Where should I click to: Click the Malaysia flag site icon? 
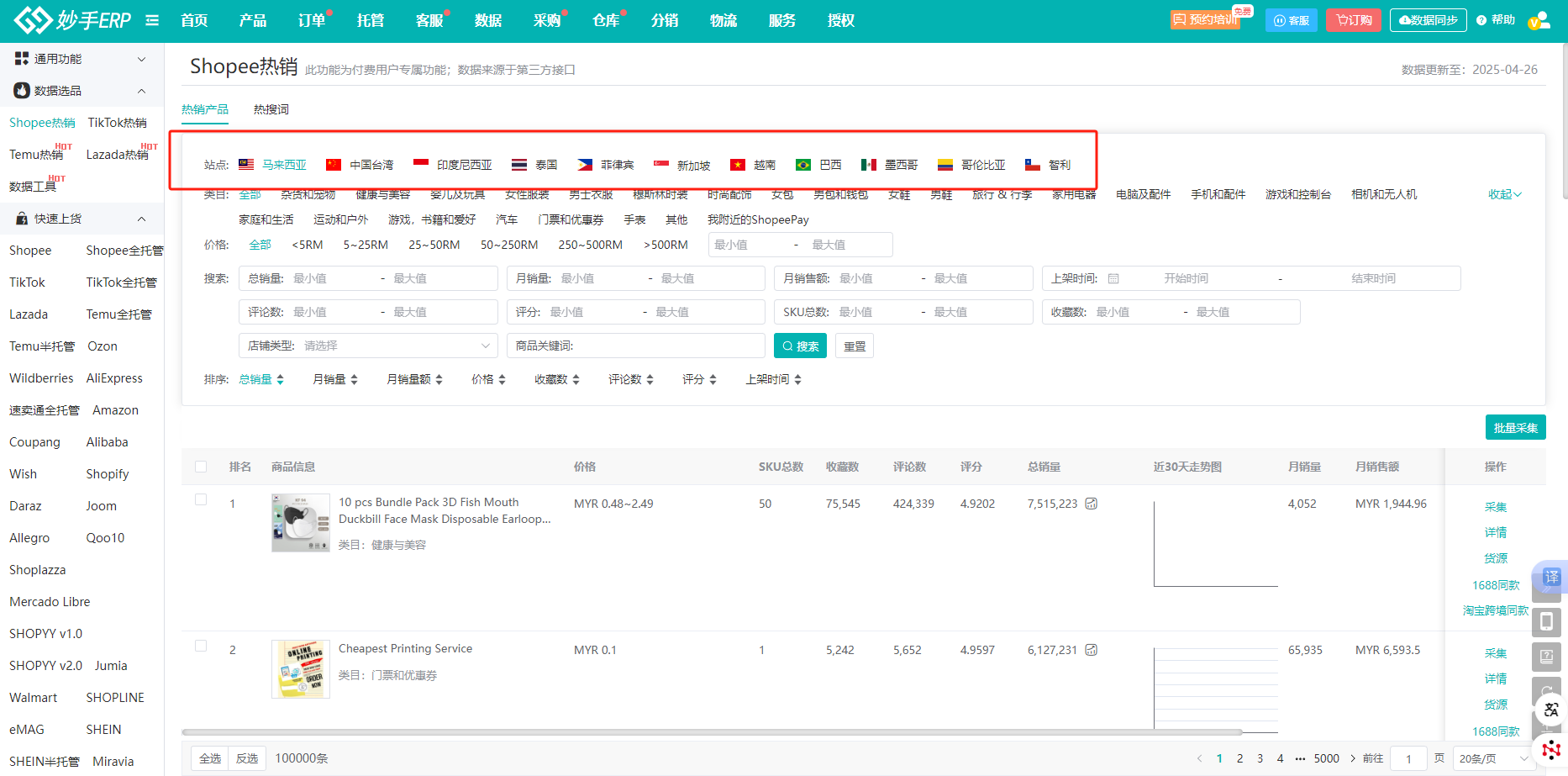tap(246, 165)
